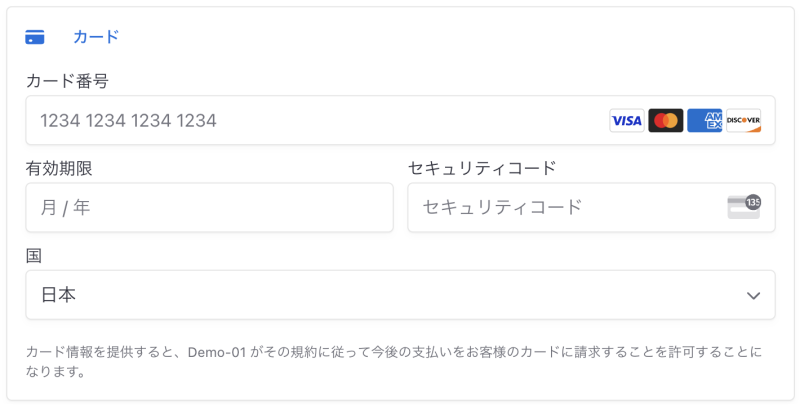Click the Visa logo icon
Viewport: 800px width, 411px height.
click(627, 120)
